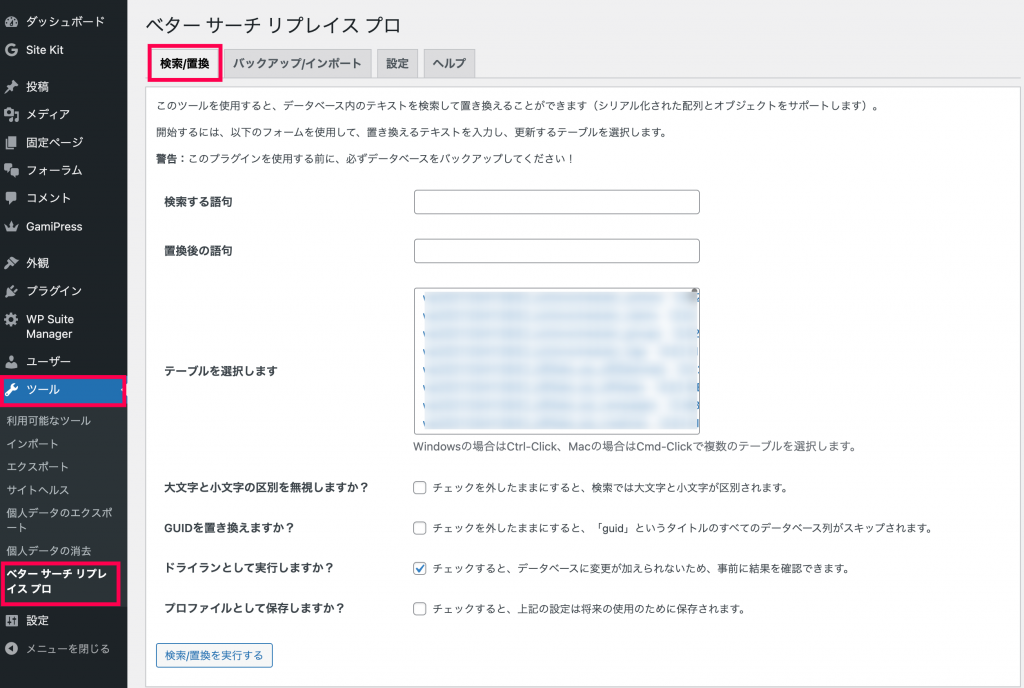Uncheck the dry run checkbox
The image size is (1024, 688).
tap(419, 569)
